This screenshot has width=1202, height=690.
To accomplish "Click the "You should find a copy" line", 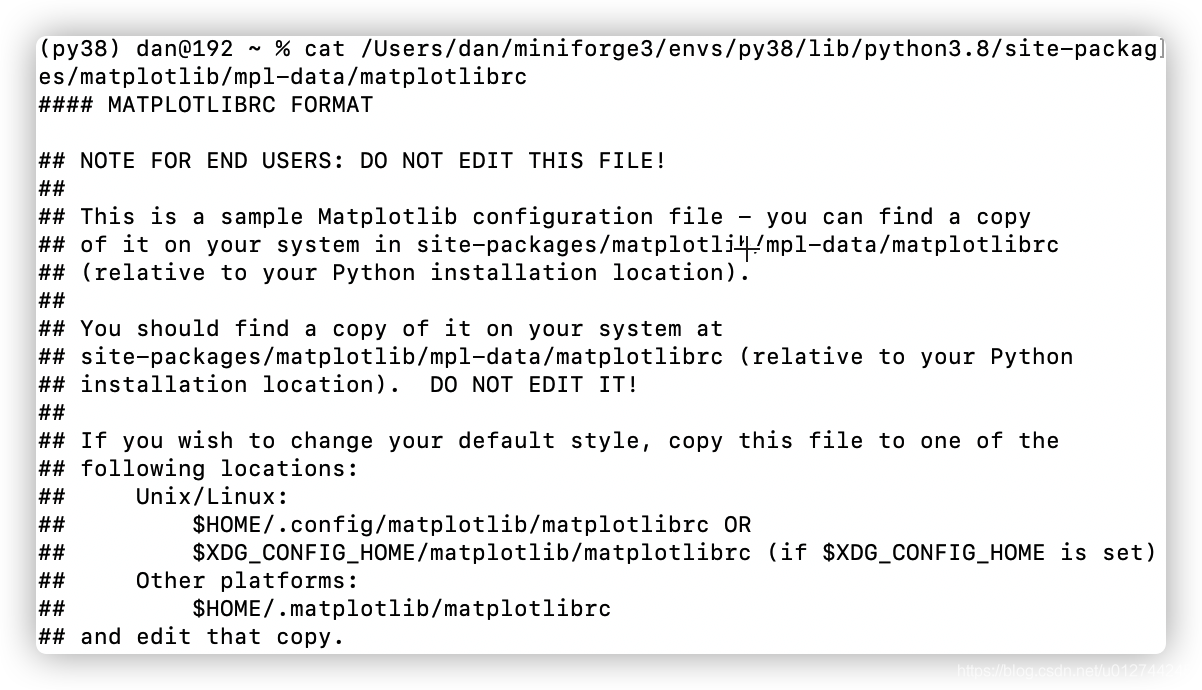I will [401, 328].
